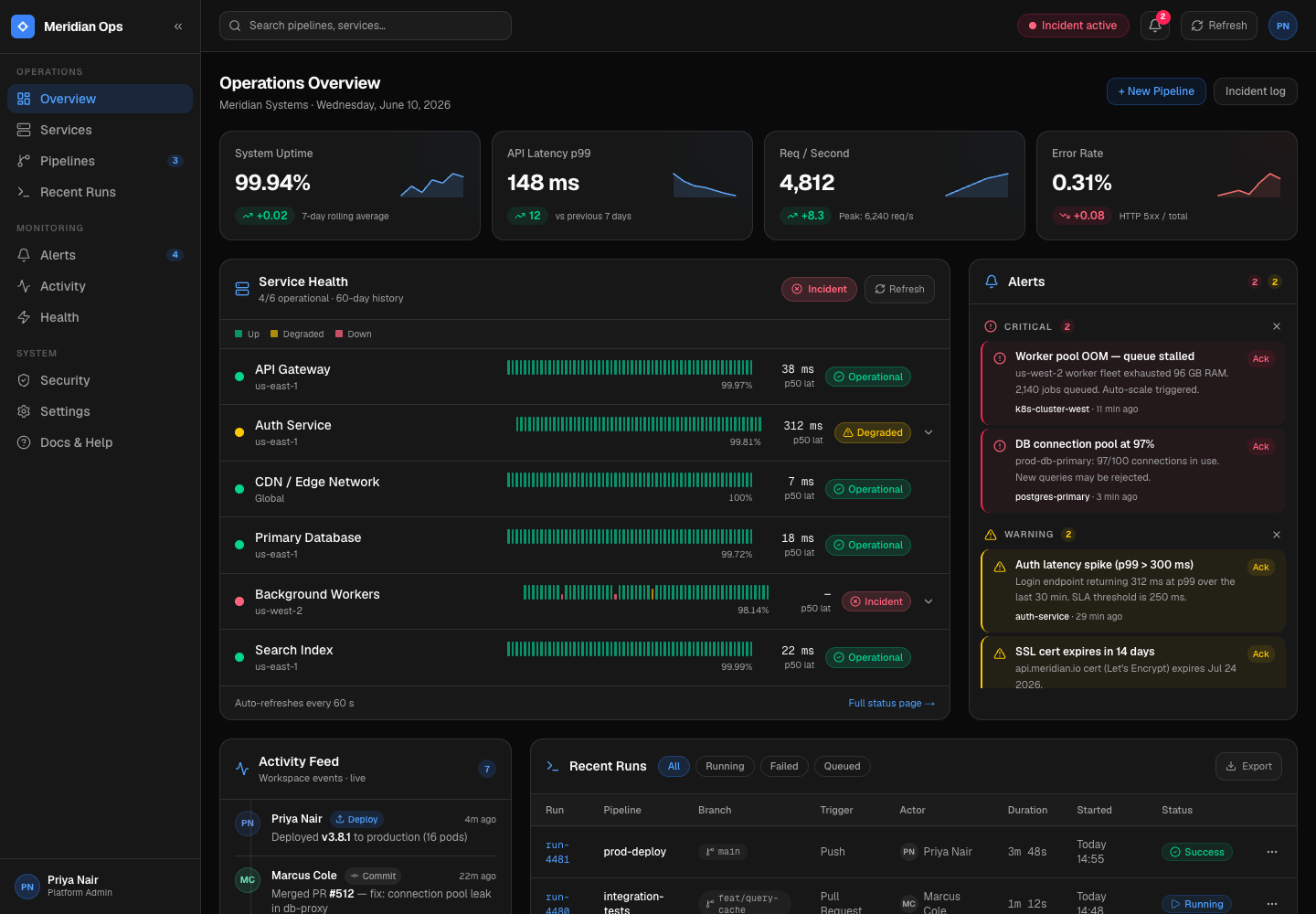Dismiss the Warning alerts group
Viewport: 1316px width, 914px height.
[x=1277, y=535]
